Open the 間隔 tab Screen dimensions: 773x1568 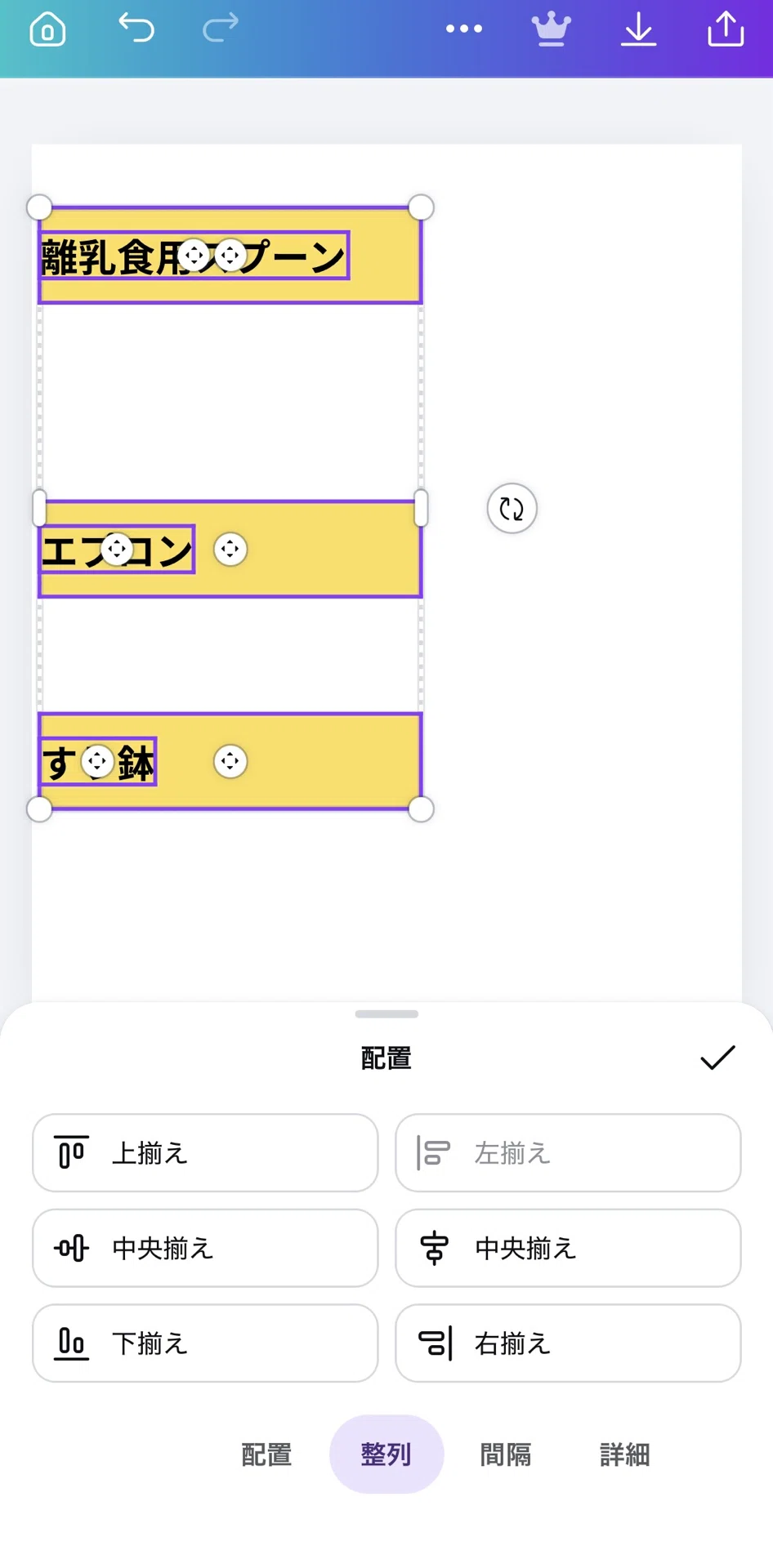click(x=506, y=1454)
